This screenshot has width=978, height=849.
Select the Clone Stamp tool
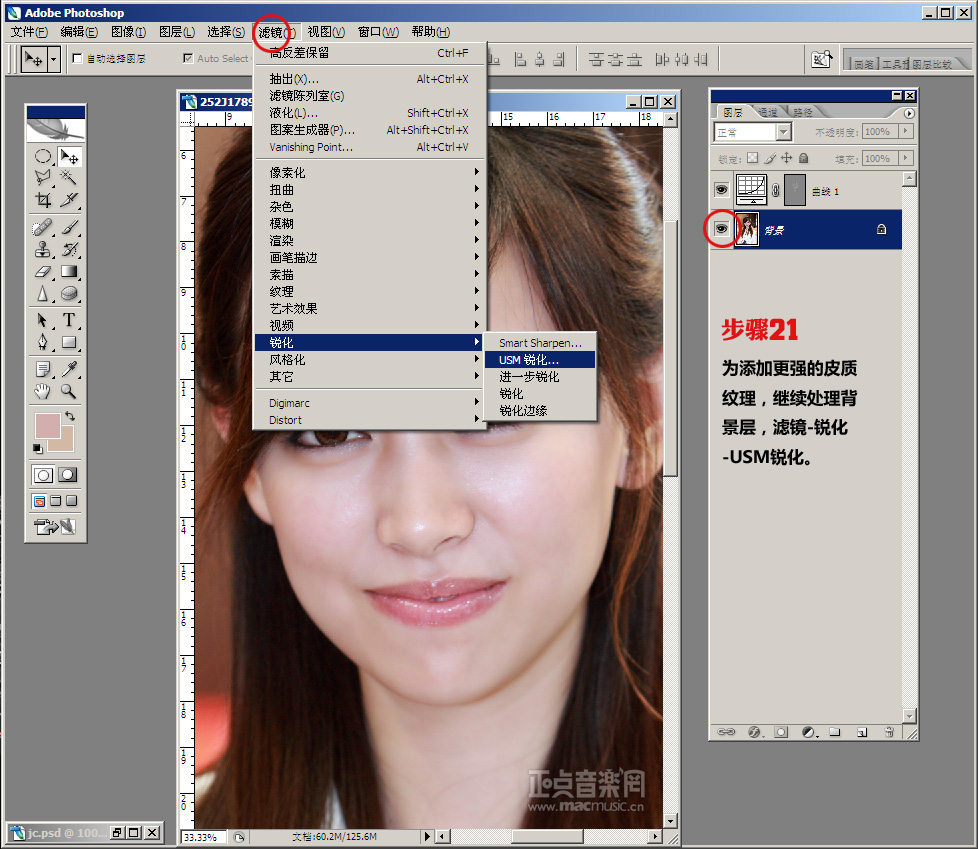pos(43,249)
